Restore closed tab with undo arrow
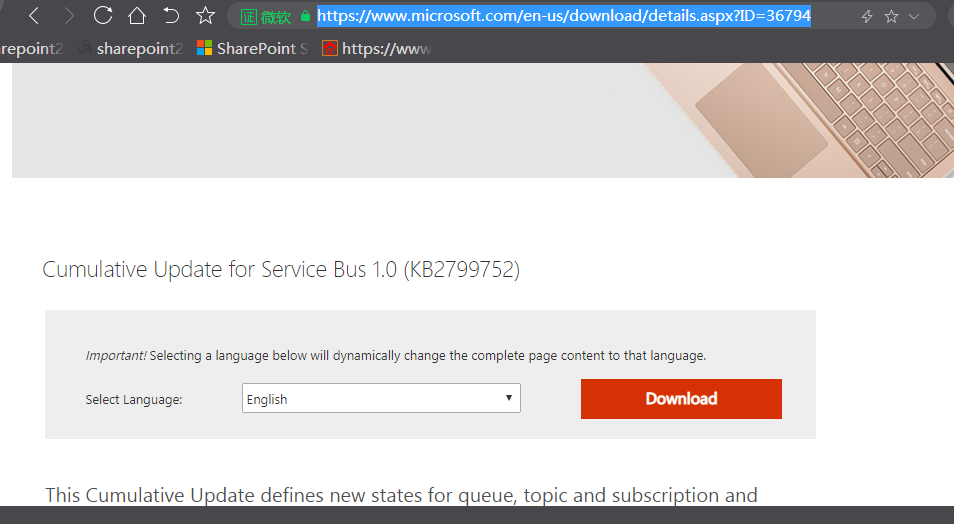Image resolution: width=954 pixels, height=524 pixels. pyautogui.click(x=171, y=15)
